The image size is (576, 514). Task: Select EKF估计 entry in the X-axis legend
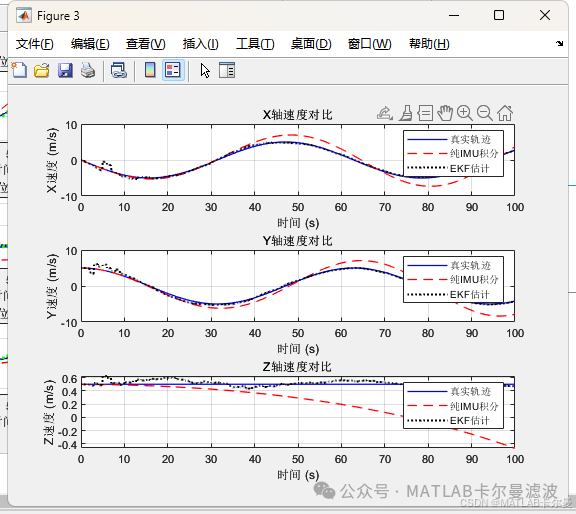click(x=449, y=168)
